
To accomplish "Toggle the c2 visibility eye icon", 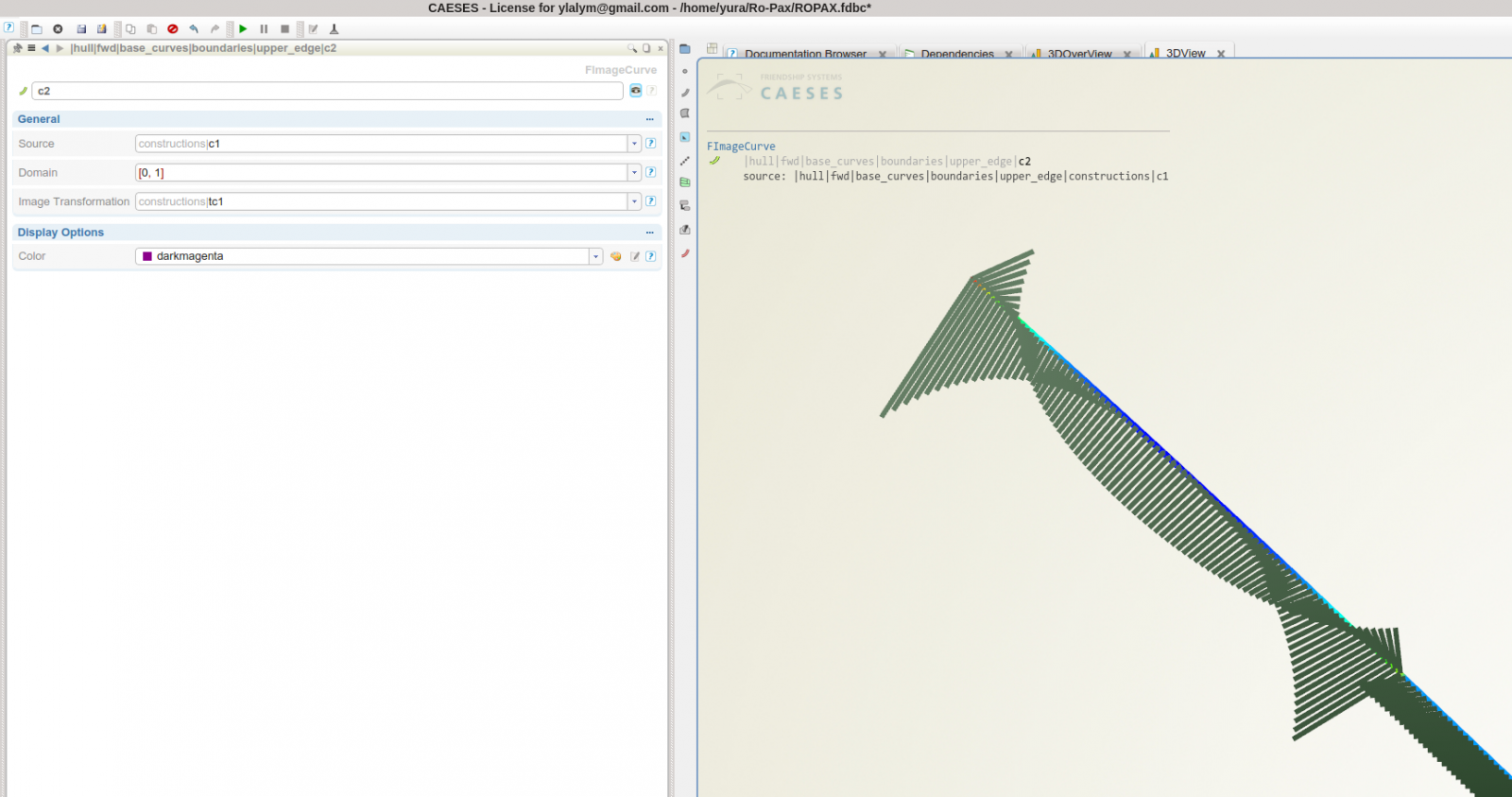I will pyautogui.click(x=636, y=91).
